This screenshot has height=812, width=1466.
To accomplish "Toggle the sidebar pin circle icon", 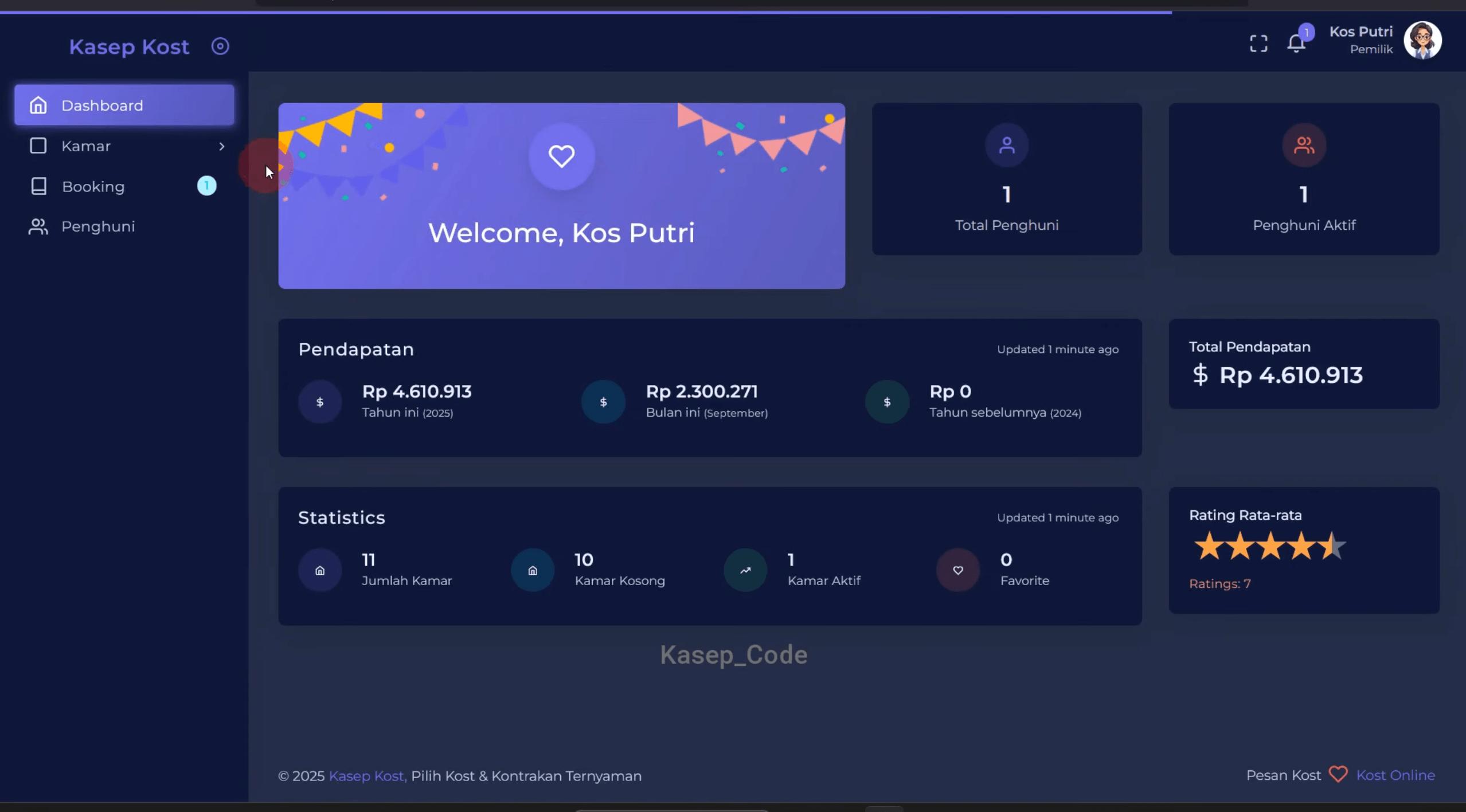I will pos(220,46).
